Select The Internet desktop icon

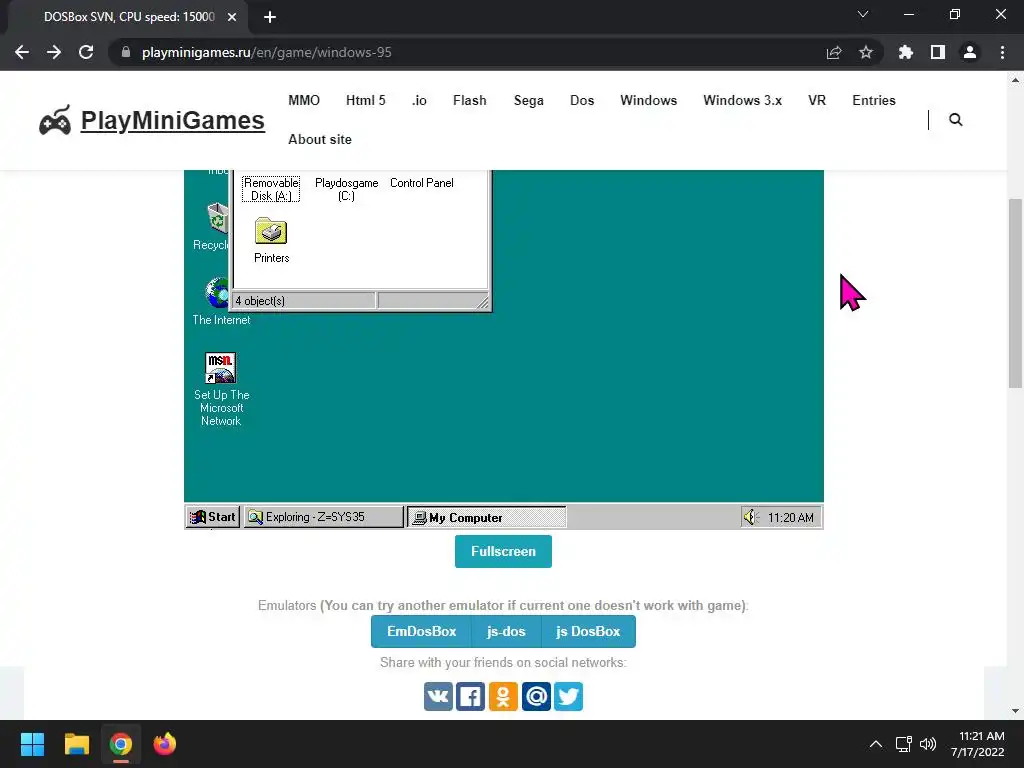(221, 301)
